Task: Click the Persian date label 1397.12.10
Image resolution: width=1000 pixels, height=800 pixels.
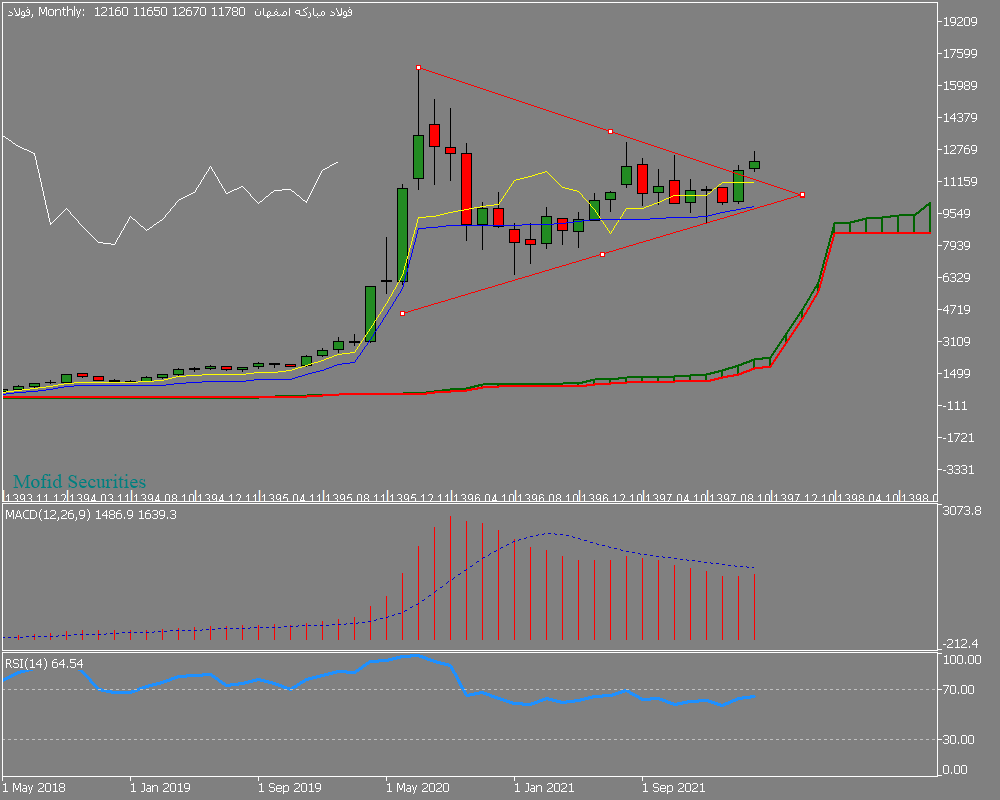Action: pyautogui.click(x=803, y=498)
